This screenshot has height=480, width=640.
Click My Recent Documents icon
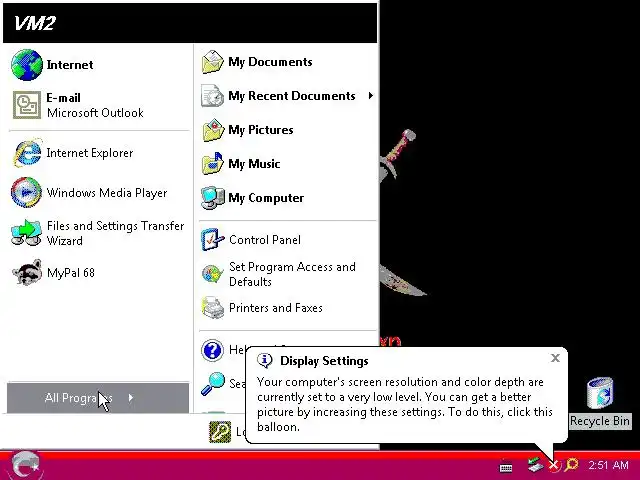click(x=213, y=96)
